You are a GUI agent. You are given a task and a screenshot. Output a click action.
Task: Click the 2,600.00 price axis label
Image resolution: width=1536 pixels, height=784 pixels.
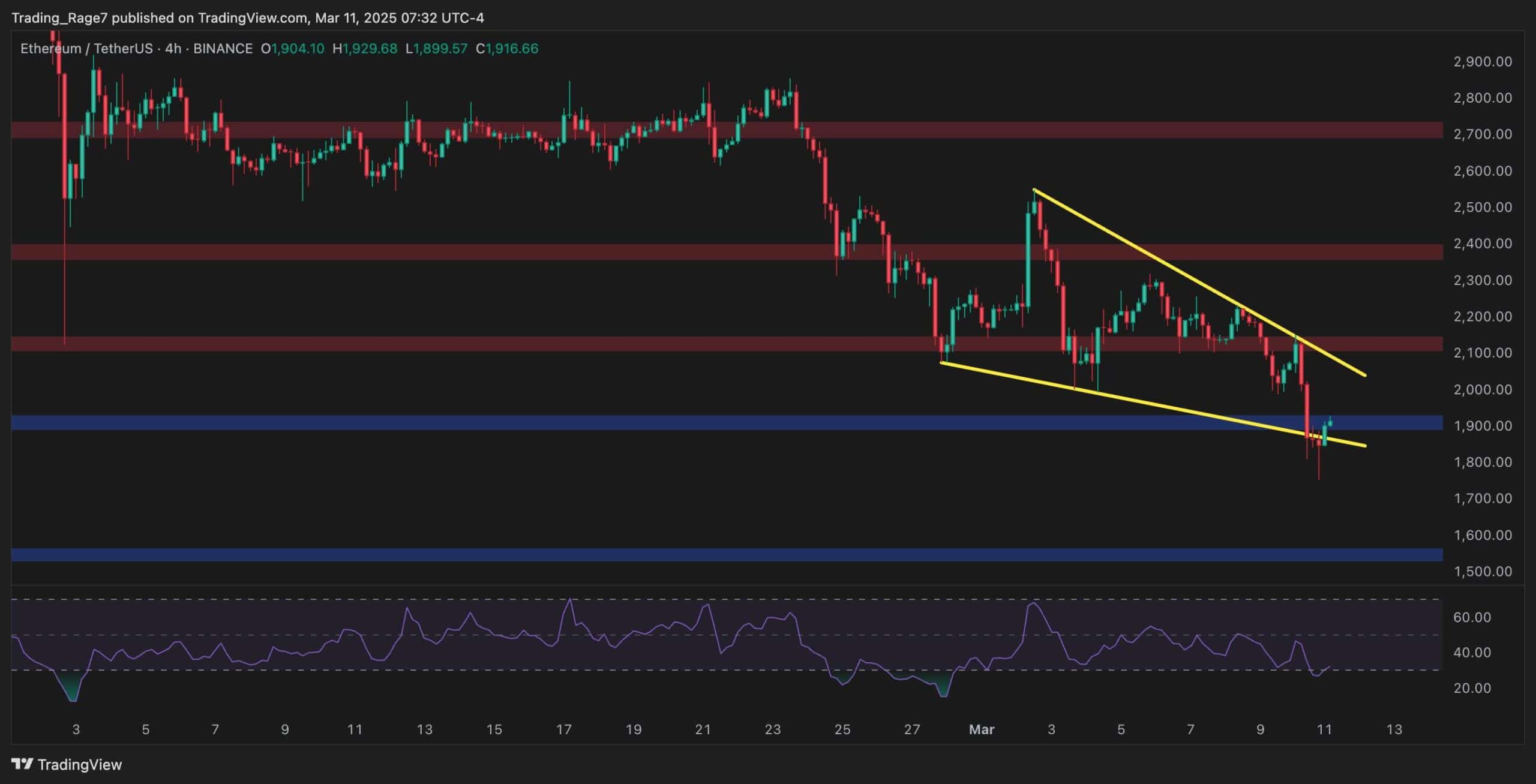click(x=1483, y=171)
